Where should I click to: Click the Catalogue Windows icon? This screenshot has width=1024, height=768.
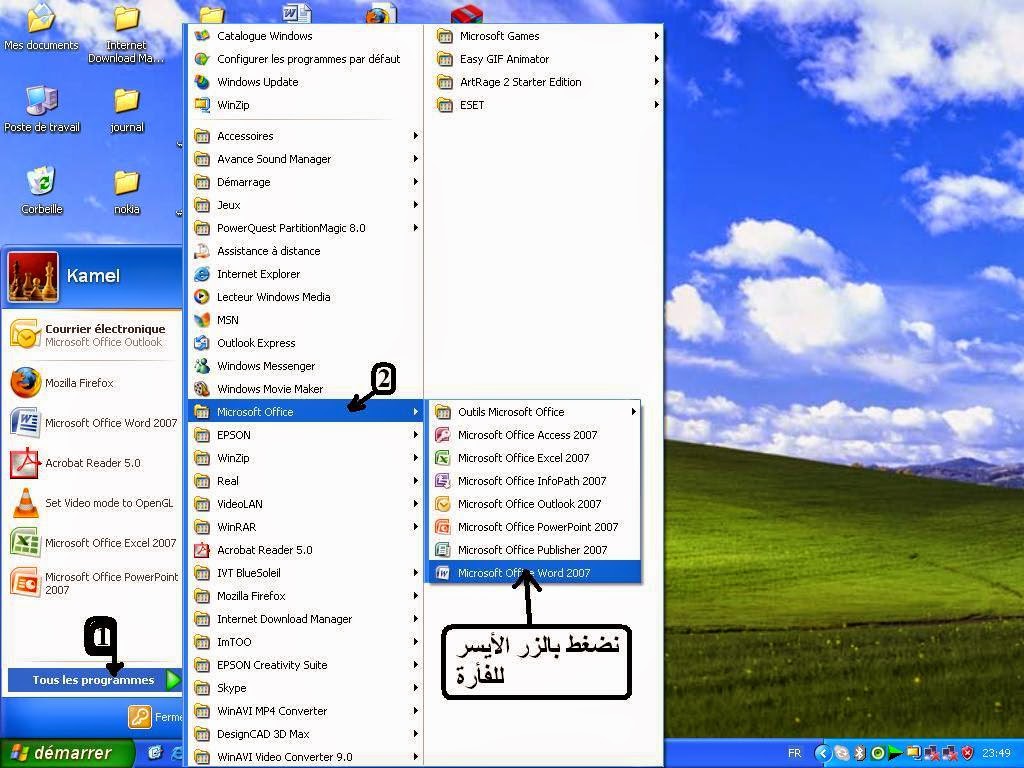pyautogui.click(x=202, y=36)
